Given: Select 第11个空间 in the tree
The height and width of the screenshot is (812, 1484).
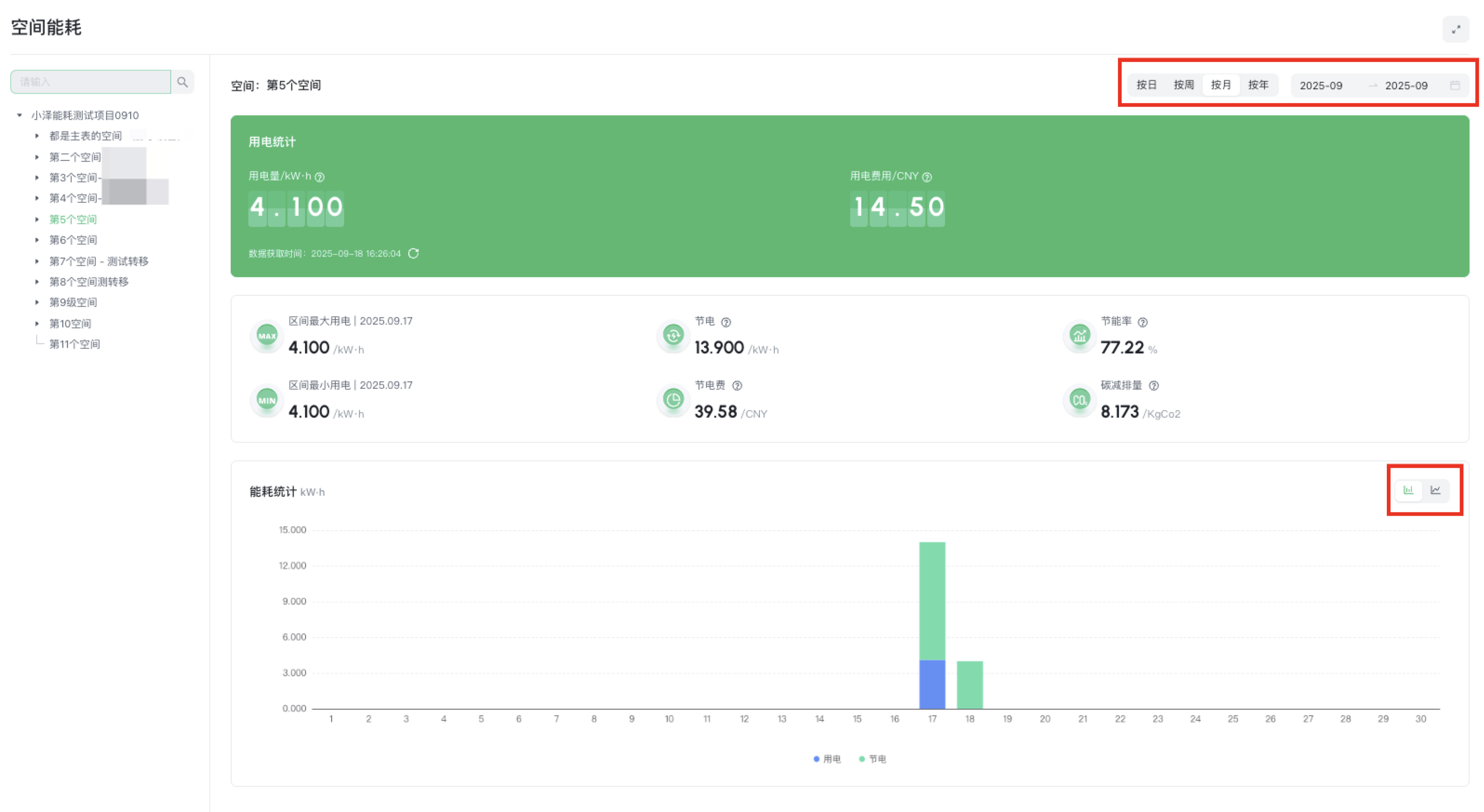Looking at the screenshot, I should coord(74,345).
